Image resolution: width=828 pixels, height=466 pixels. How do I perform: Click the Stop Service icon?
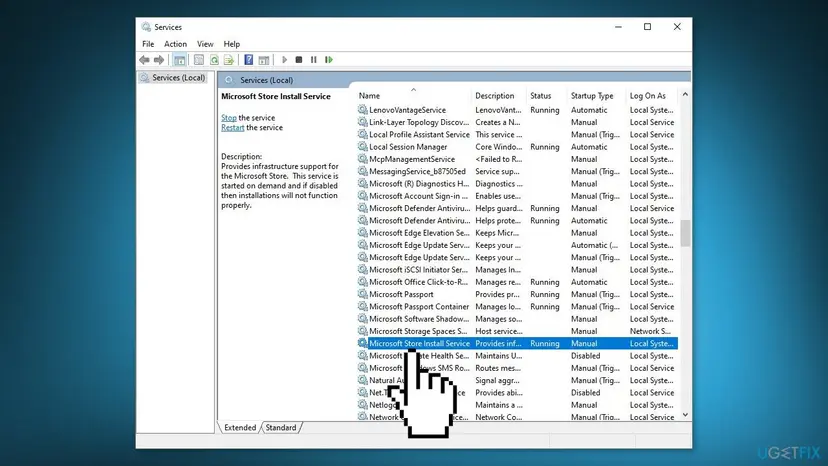pos(299,60)
